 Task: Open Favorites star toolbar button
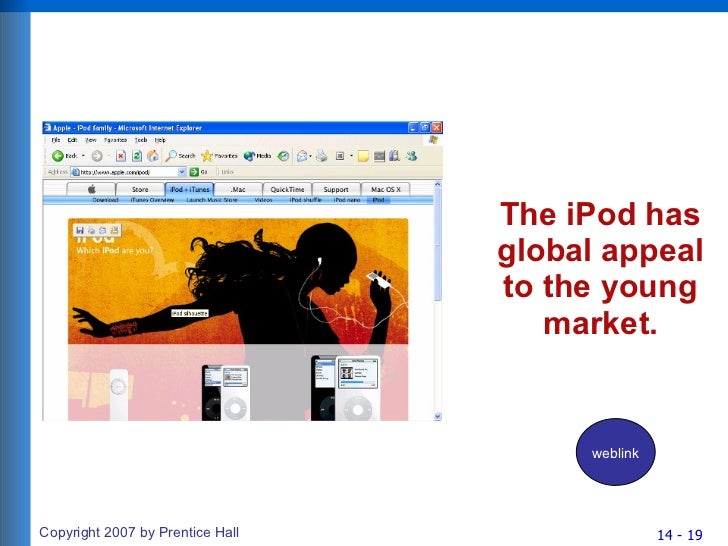point(219,156)
